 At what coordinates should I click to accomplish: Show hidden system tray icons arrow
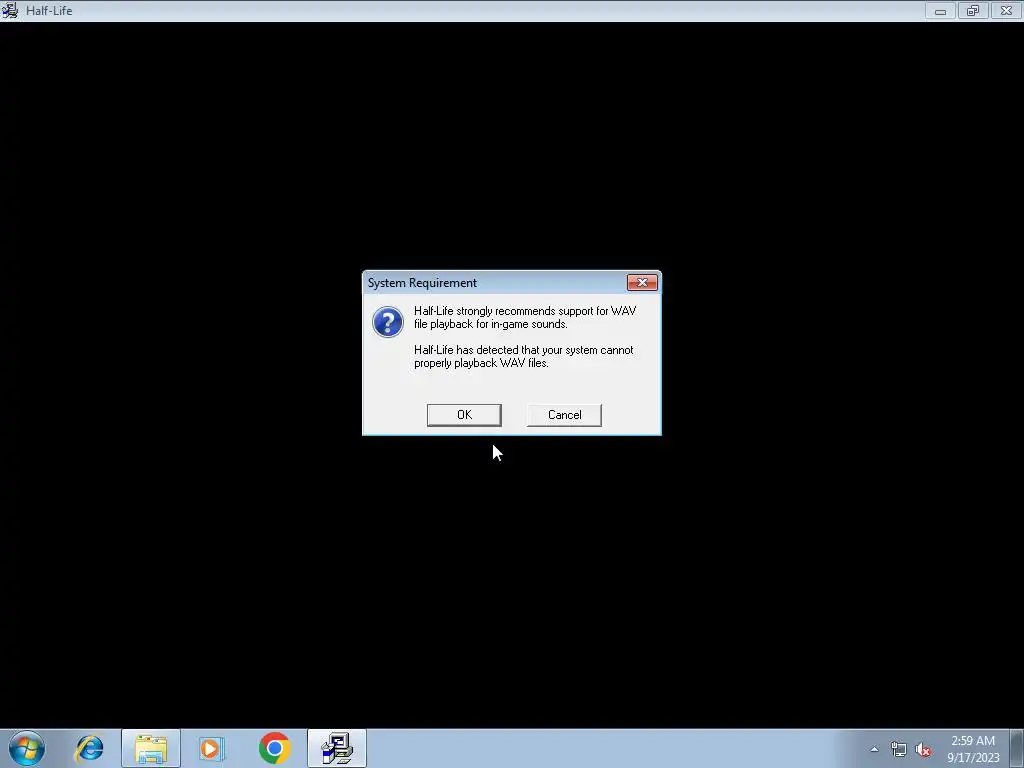pos(874,749)
